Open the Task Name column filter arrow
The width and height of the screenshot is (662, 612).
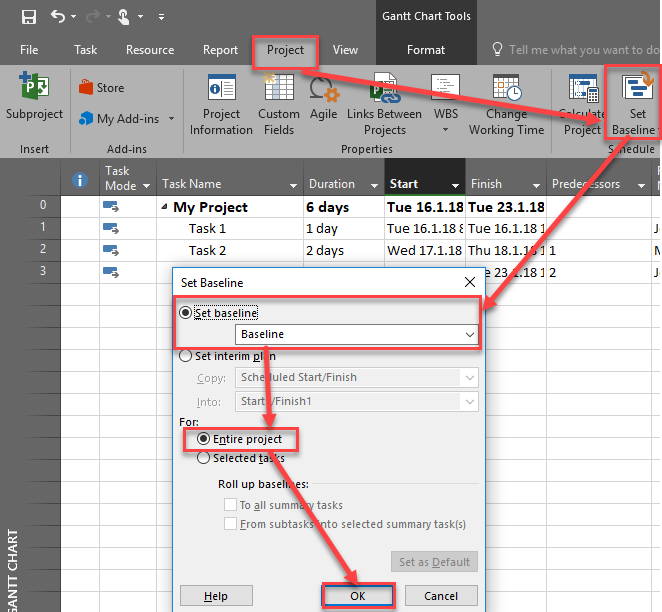point(294,185)
